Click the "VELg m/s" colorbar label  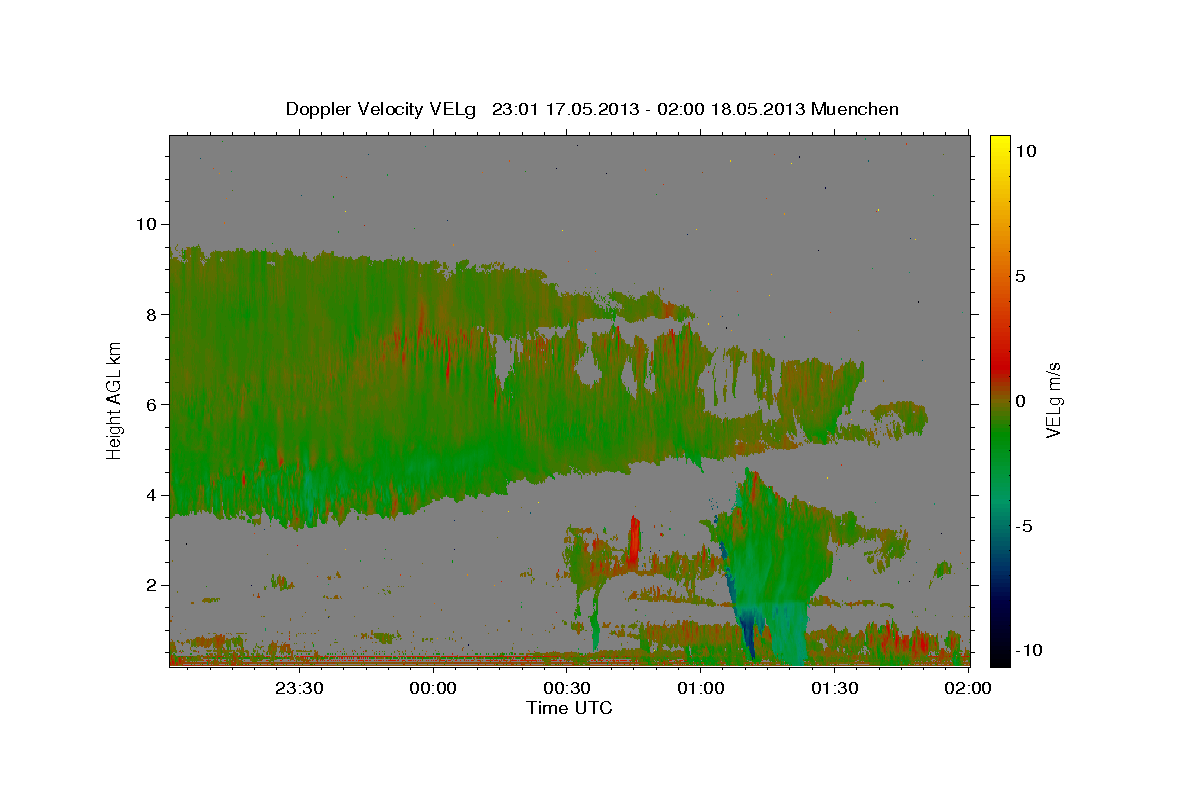(x=1053, y=399)
